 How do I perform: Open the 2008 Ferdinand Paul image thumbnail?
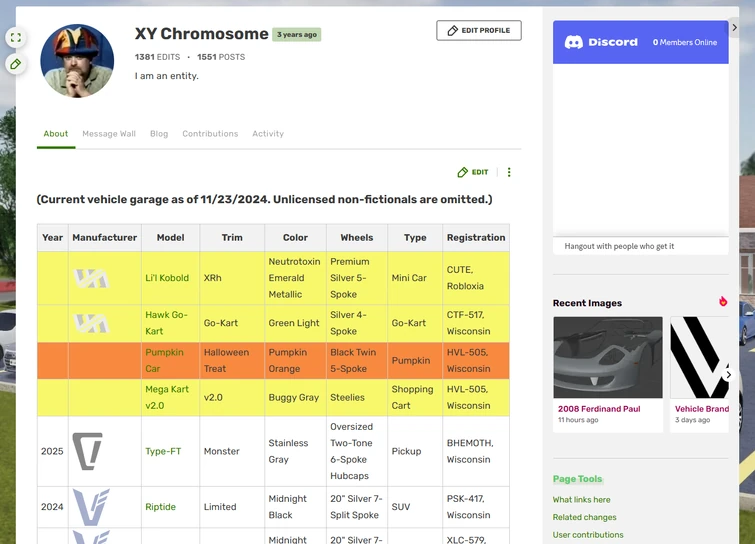607,357
